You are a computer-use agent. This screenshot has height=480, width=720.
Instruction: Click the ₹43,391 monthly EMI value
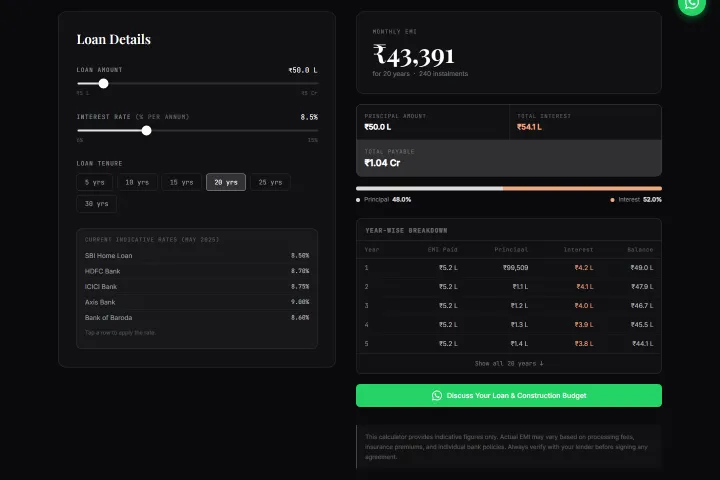point(414,55)
